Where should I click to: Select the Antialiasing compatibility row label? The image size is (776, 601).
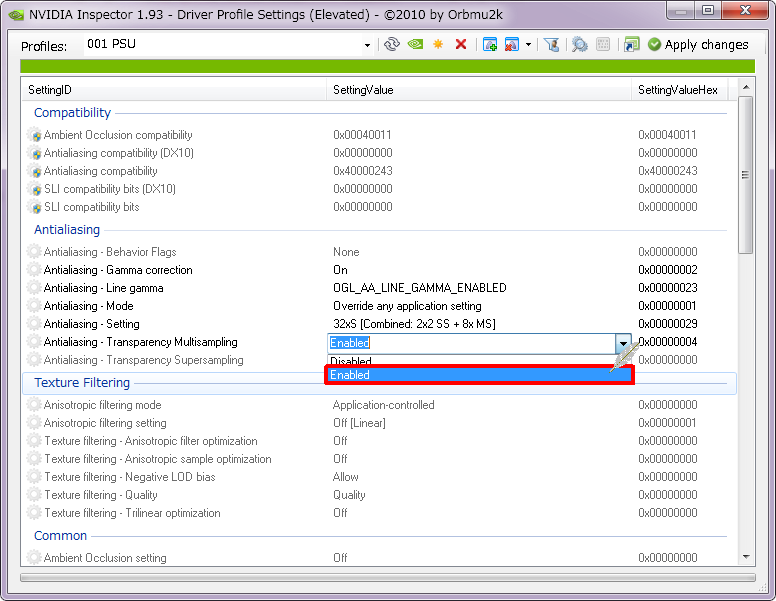[100, 171]
